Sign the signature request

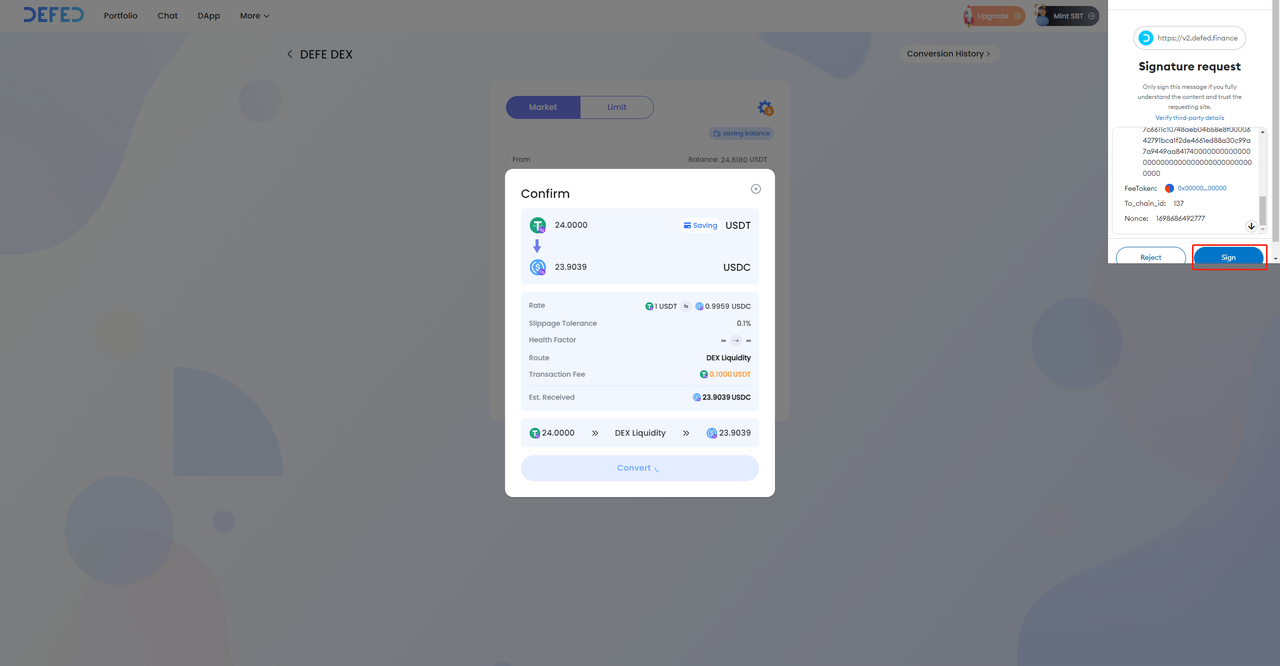click(1228, 257)
